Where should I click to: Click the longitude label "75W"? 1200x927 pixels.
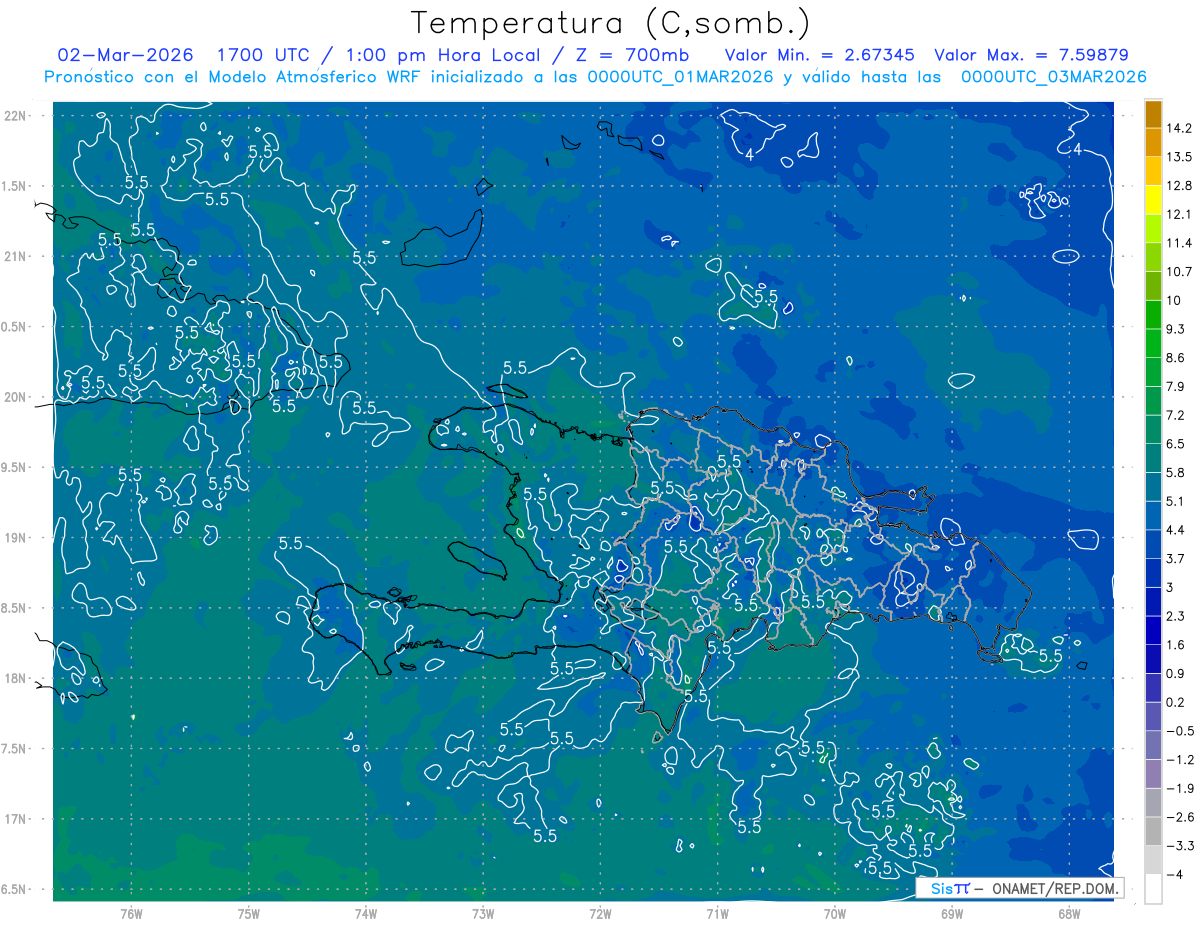pos(248,914)
